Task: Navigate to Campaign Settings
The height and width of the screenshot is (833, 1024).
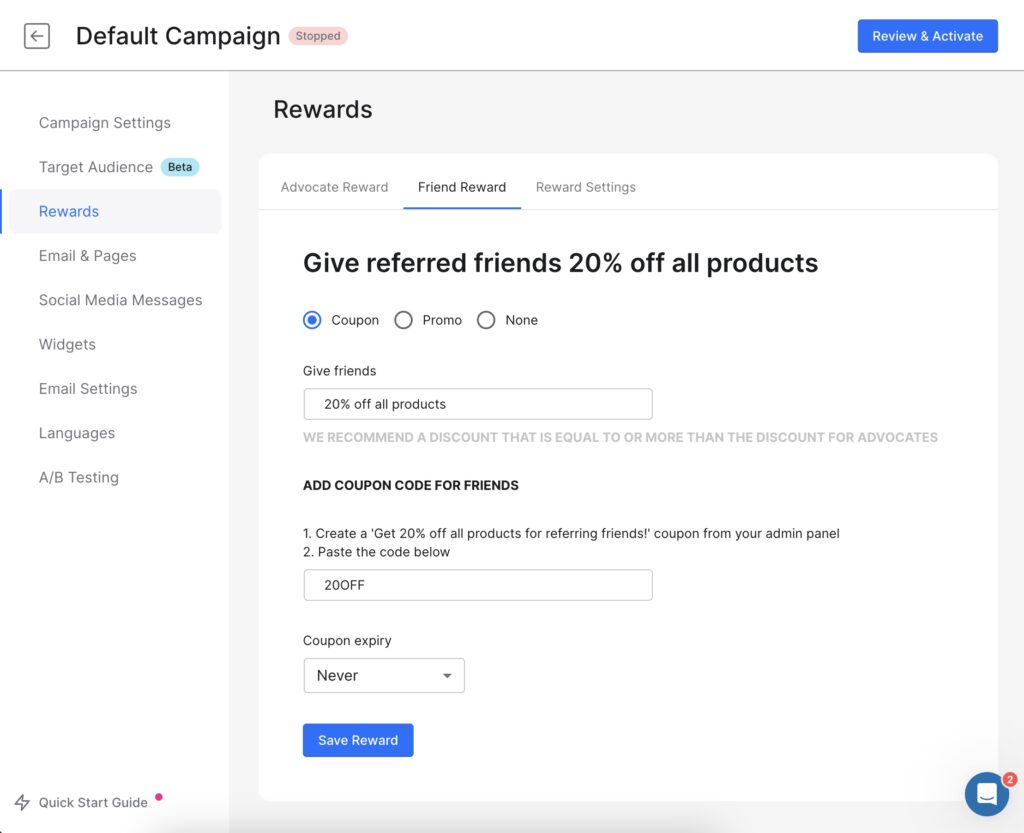Action: coord(104,122)
